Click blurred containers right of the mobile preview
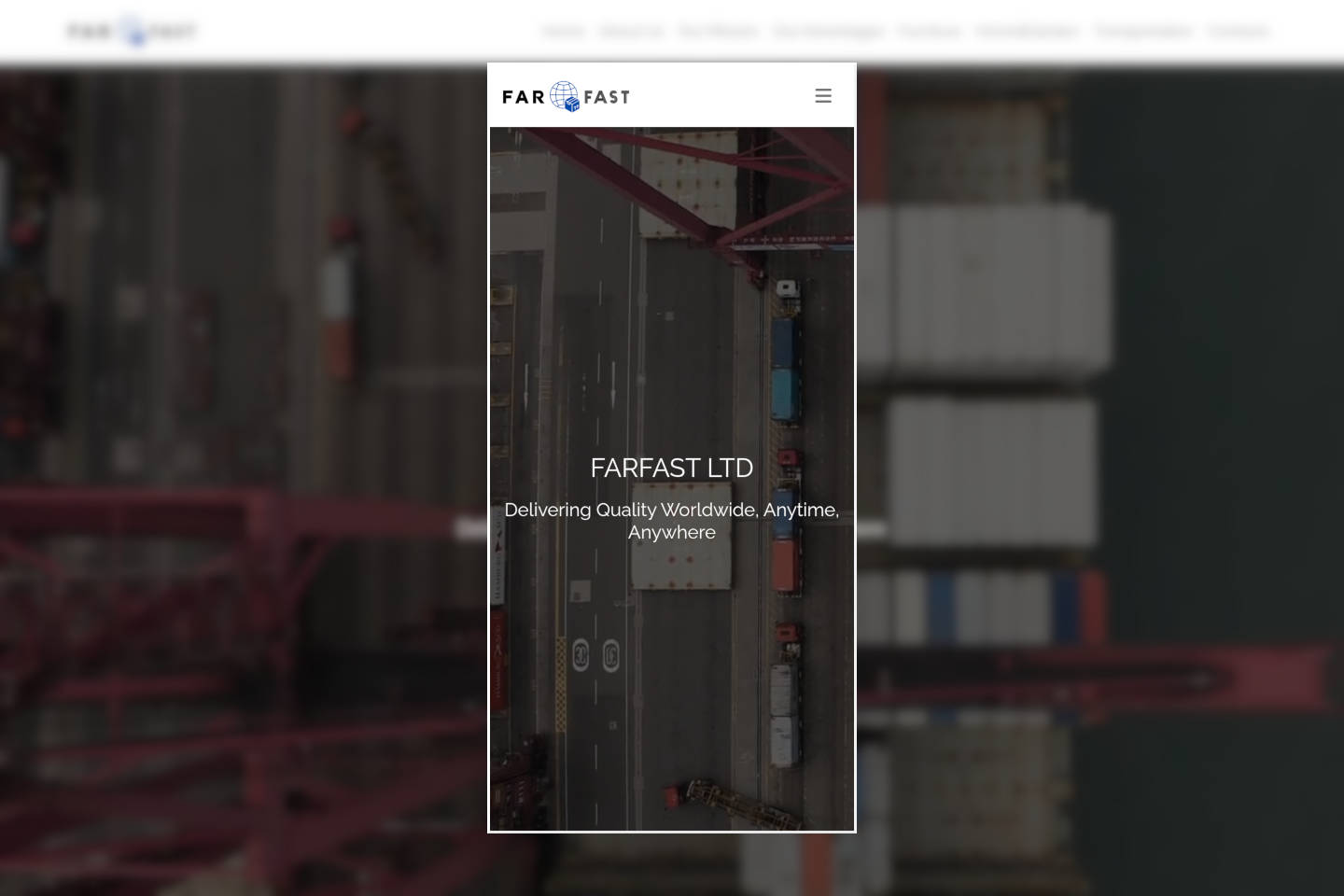1344x896 pixels. point(989,289)
